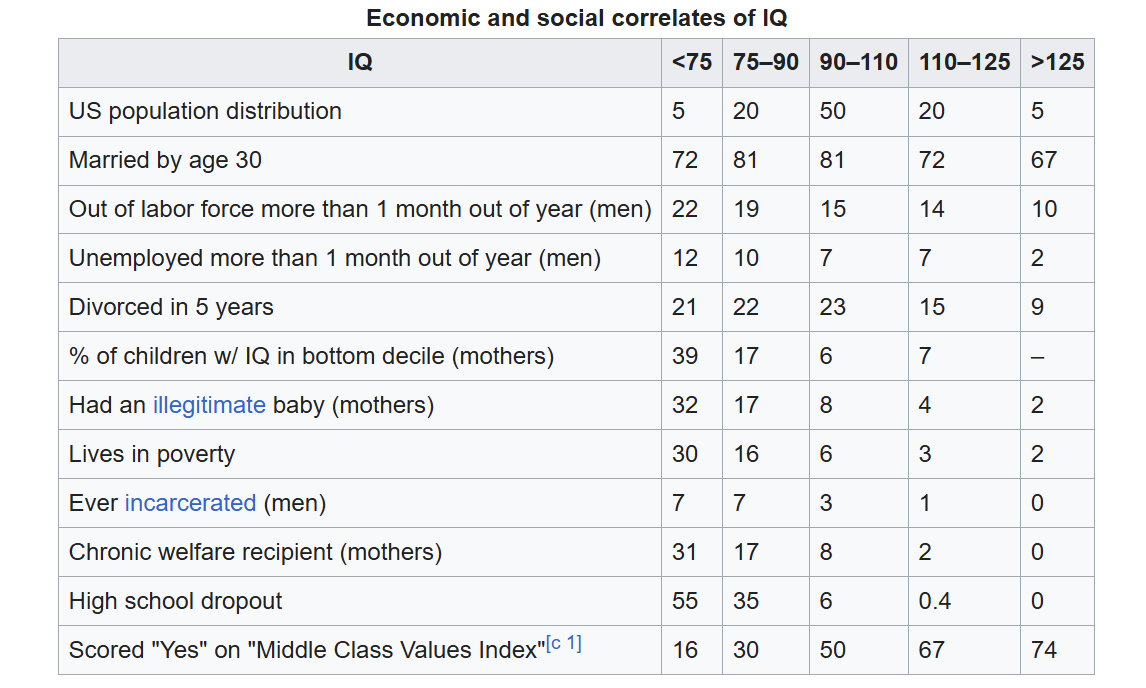Viewport: 1146px width, 688px height.
Task: Select the "Married by age 30" row label
Action: pyautogui.click(x=165, y=160)
